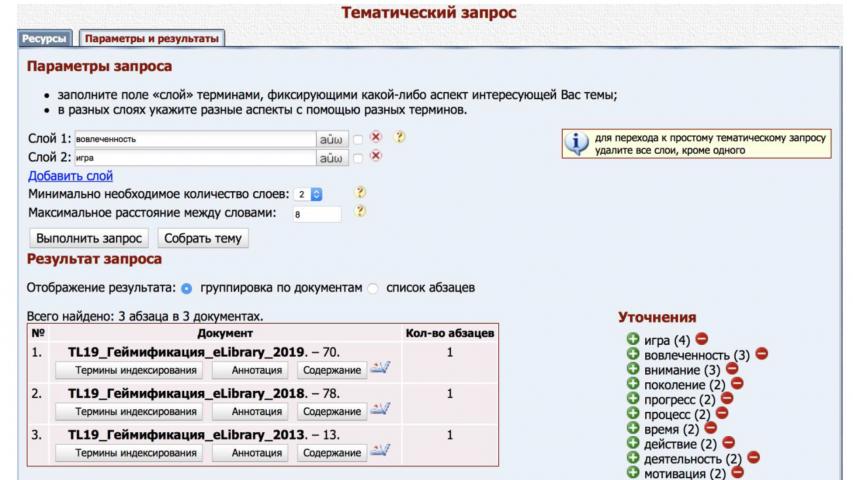853x480 pixels.
Task: Tick the checkbox next to Слой 2
Action: (x=358, y=157)
